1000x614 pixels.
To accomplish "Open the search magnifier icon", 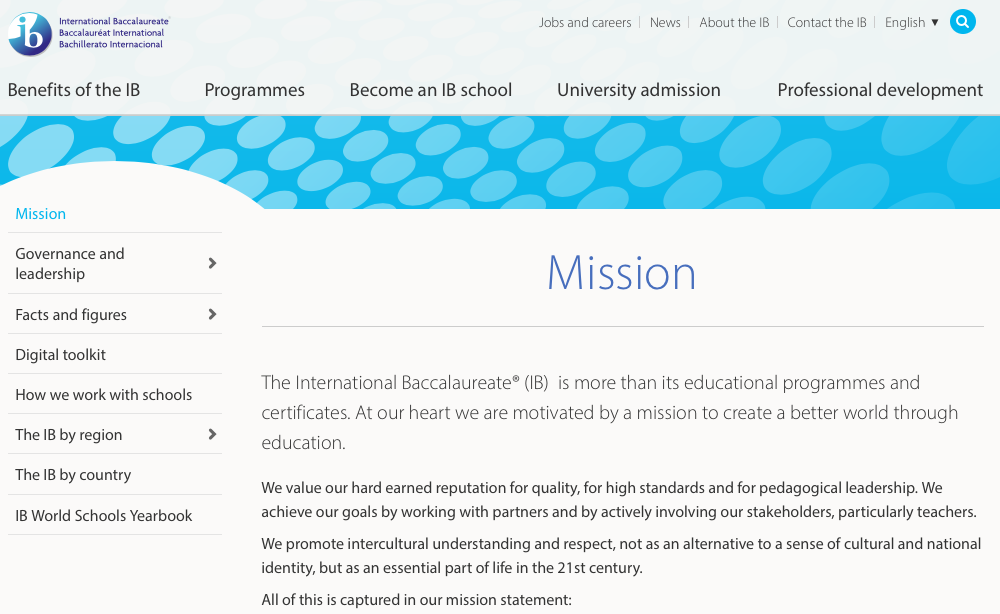I will (x=962, y=22).
